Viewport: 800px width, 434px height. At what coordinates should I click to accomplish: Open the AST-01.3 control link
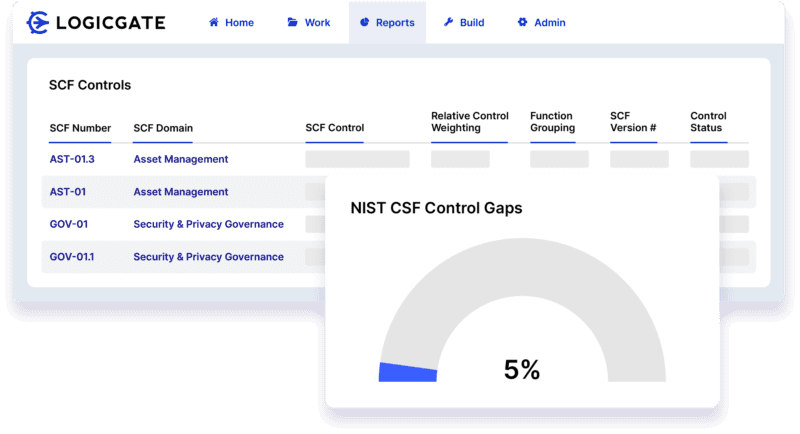click(x=72, y=159)
